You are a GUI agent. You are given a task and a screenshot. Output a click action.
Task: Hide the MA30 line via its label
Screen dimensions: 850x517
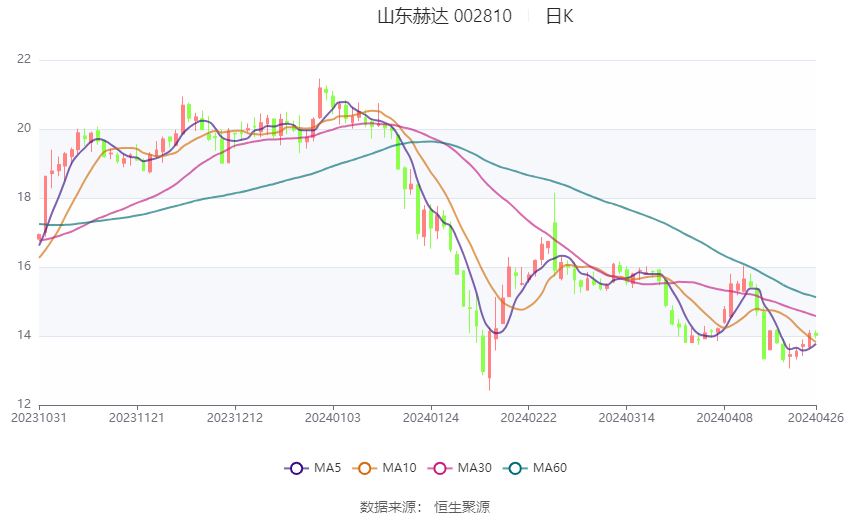click(474, 468)
